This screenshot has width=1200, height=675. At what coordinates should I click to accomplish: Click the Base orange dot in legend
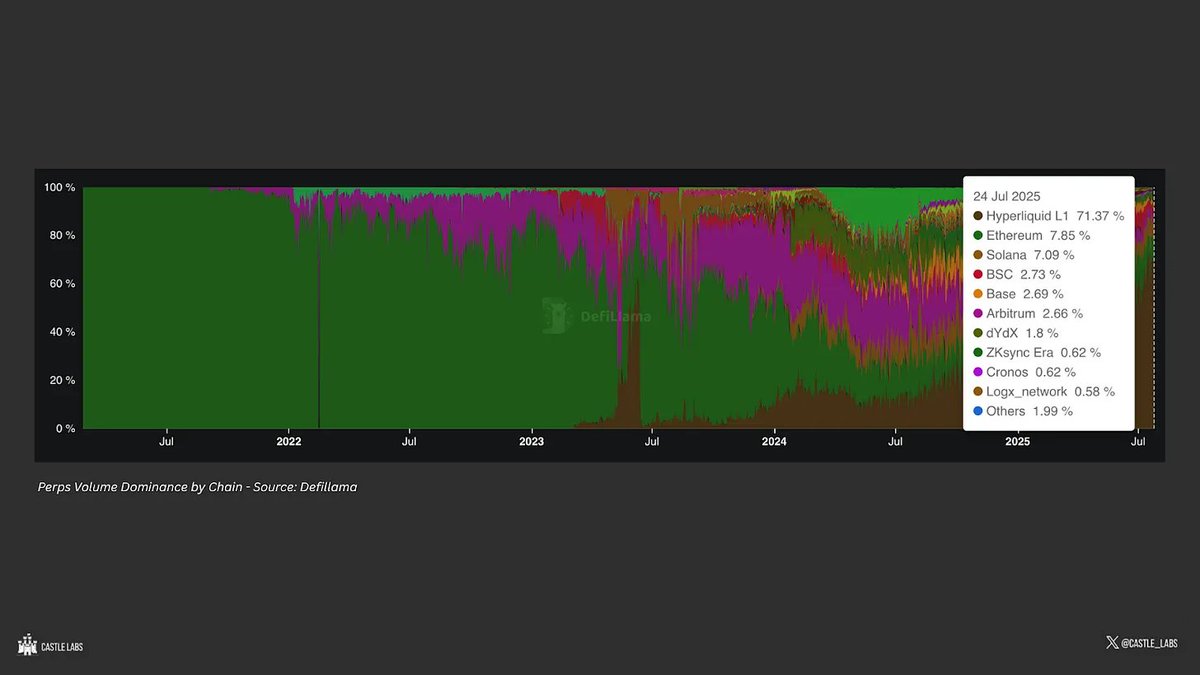click(x=977, y=294)
